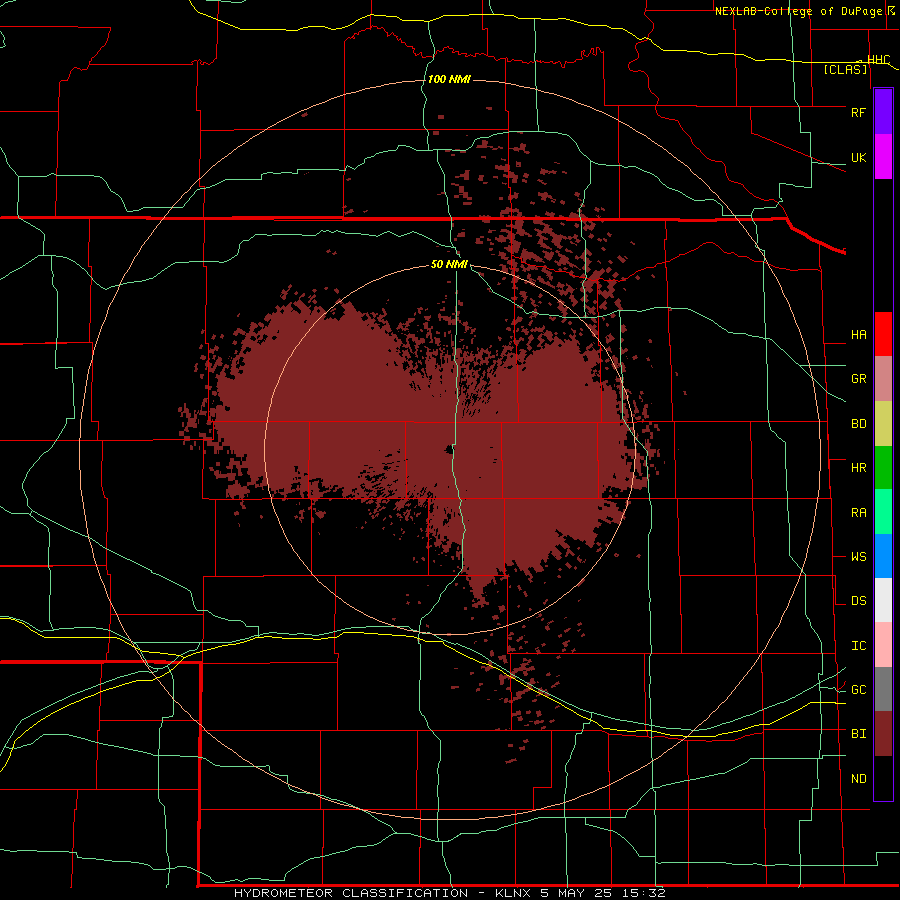Click the RF legend label
The image size is (900, 900).
[858, 112]
